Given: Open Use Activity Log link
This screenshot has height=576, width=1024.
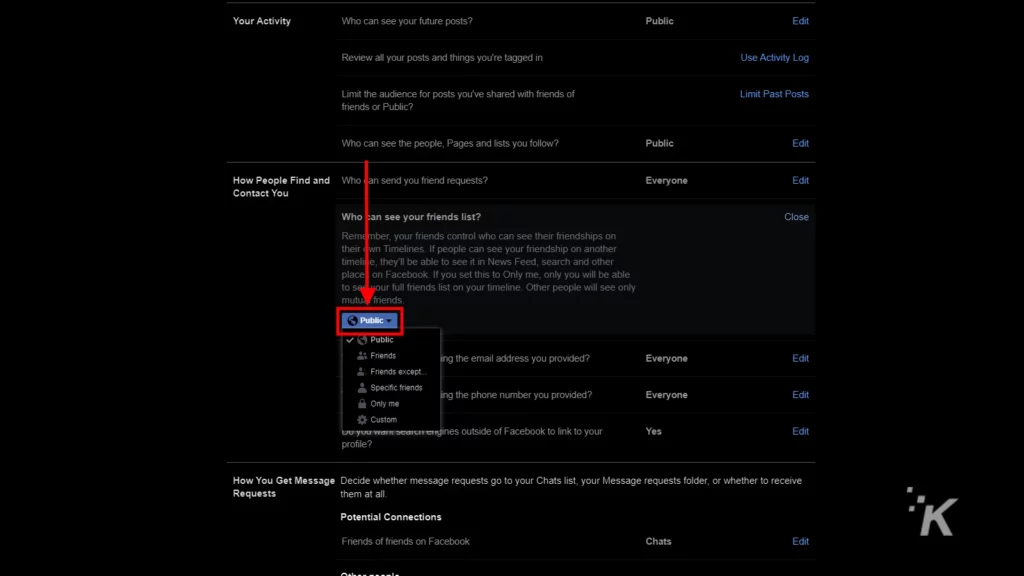Looking at the screenshot, I should click(x=774, y=57).
